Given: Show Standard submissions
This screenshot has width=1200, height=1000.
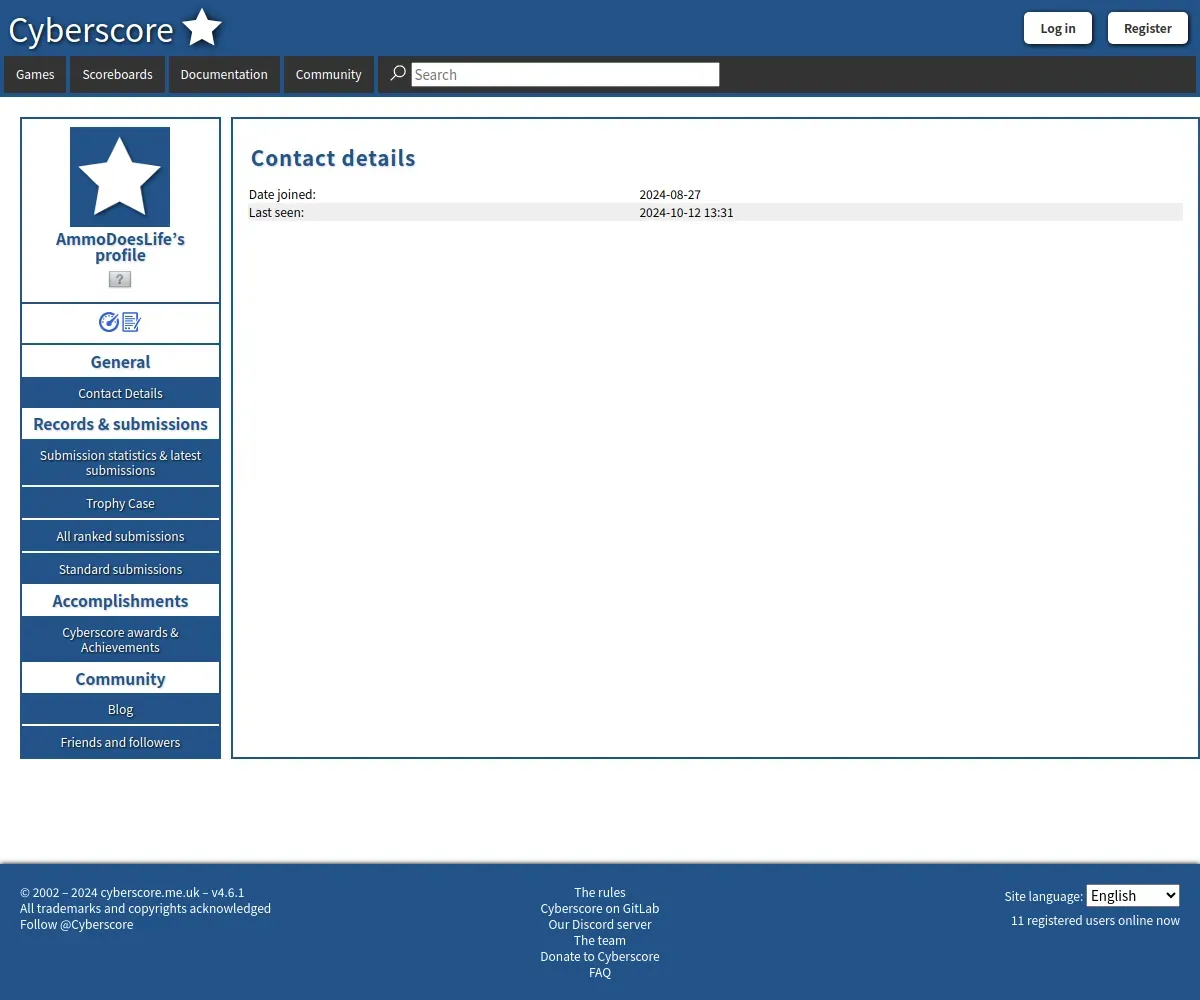Looking at the screenshot, I should (x=120, y=570).
